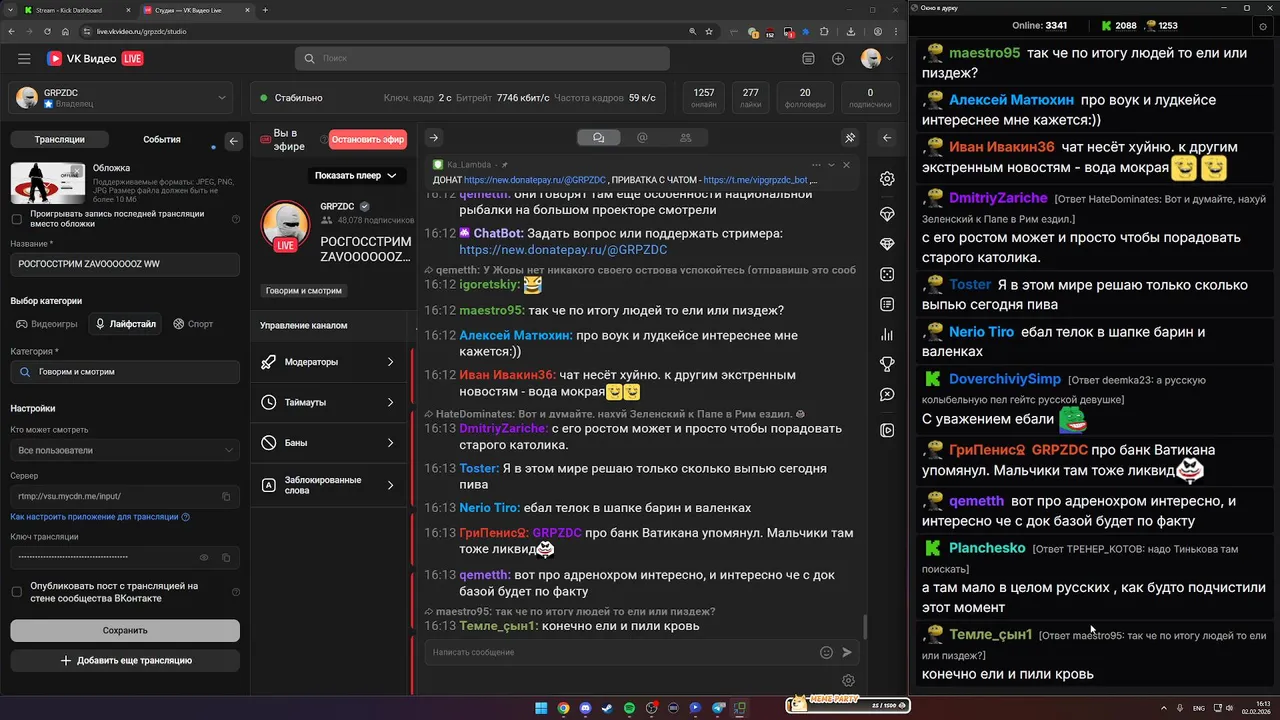The width and height of the screenshot is (1280, 720).
Task: Focus the Поиск search field
Action: [482, 59]
